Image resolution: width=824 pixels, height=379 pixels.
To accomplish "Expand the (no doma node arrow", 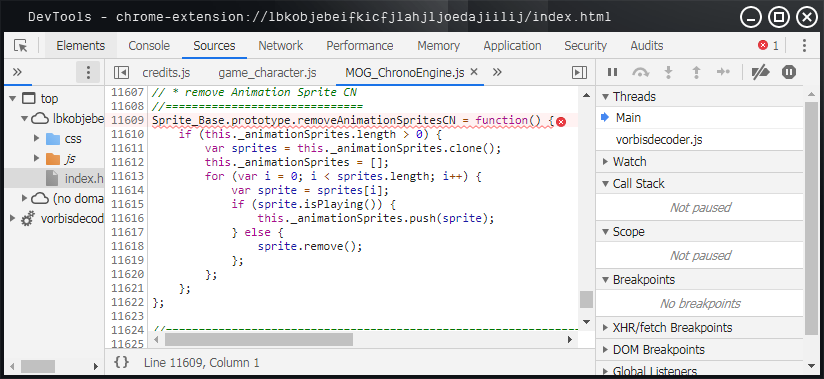I will coord(24,199).
